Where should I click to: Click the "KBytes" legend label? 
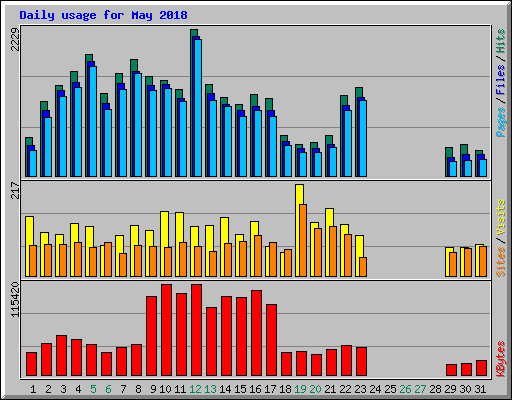pyautogui.click(x=501, y=359)
